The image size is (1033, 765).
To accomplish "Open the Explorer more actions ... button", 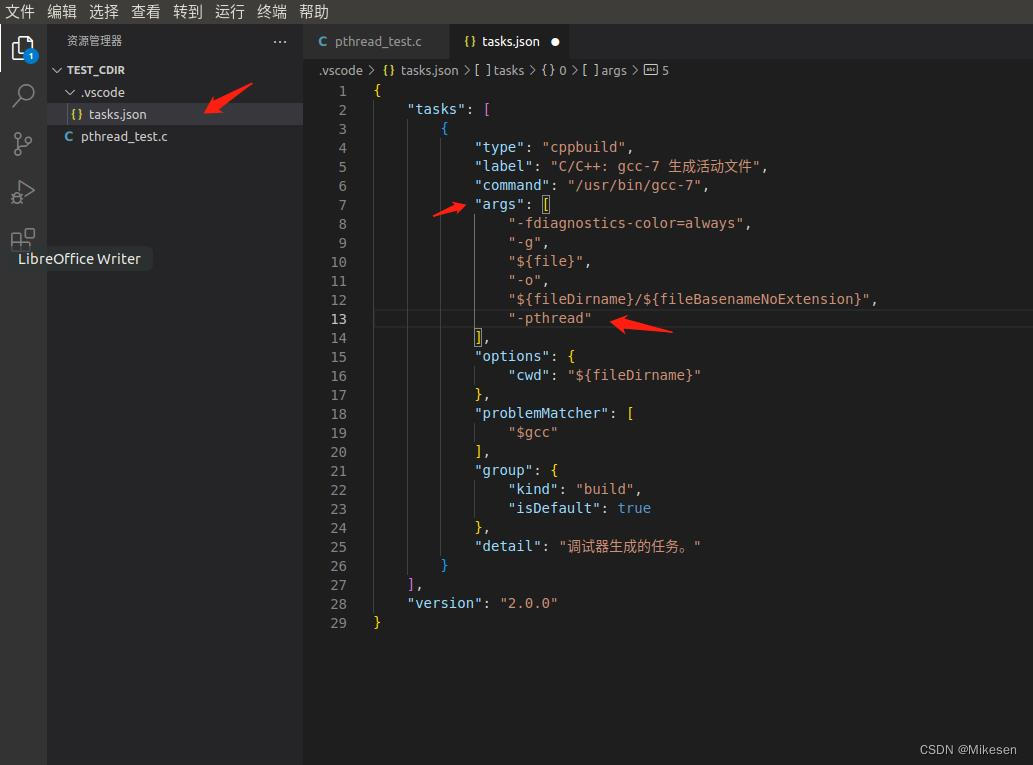I will [280, 41].
